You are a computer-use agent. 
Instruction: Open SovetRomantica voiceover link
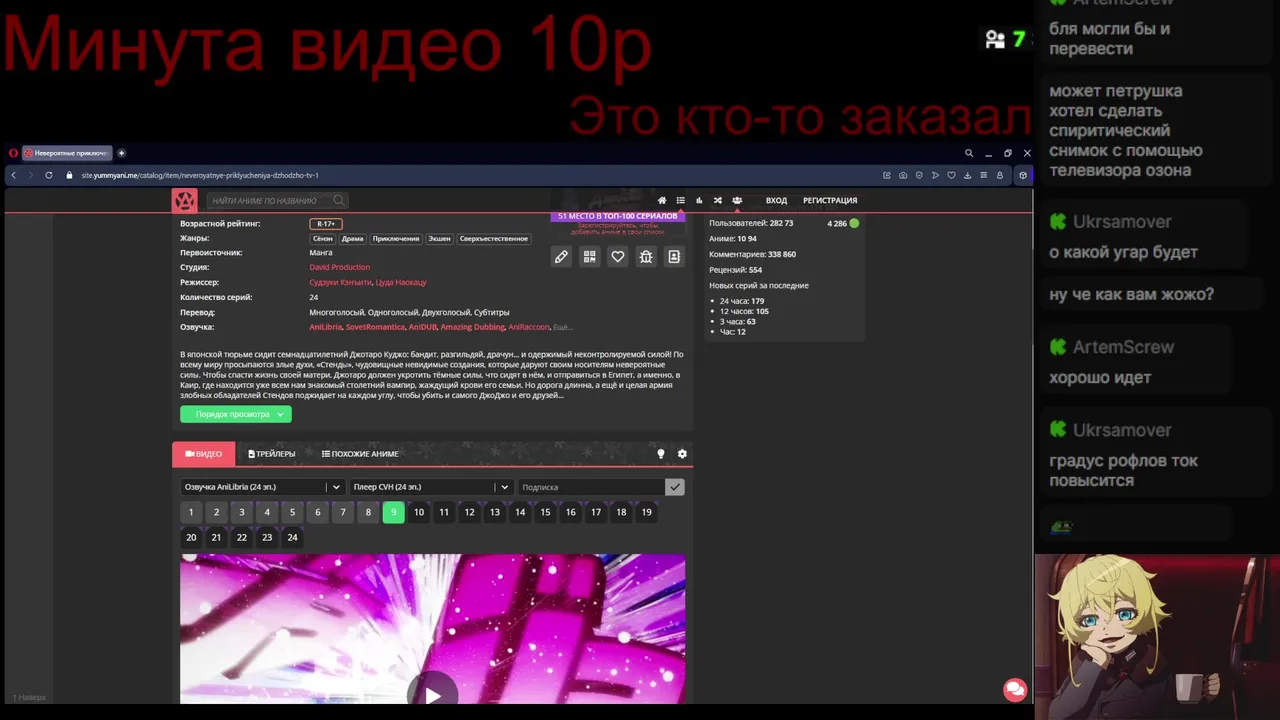pos(375,327)
